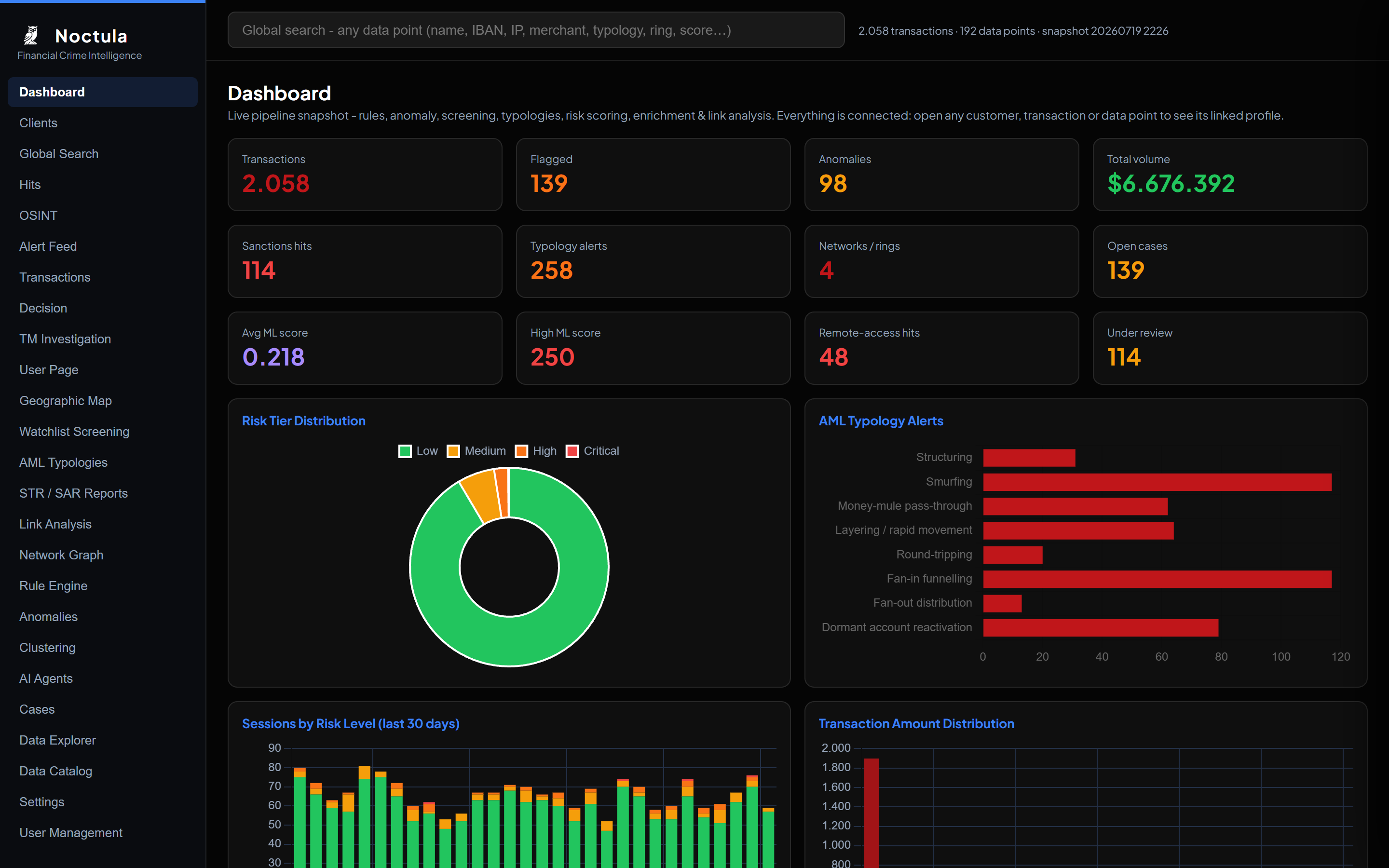The width and height of the screenshot is (1389, 868).
Task: Open the Transactions 2.058 stat card
Action: 365,175
